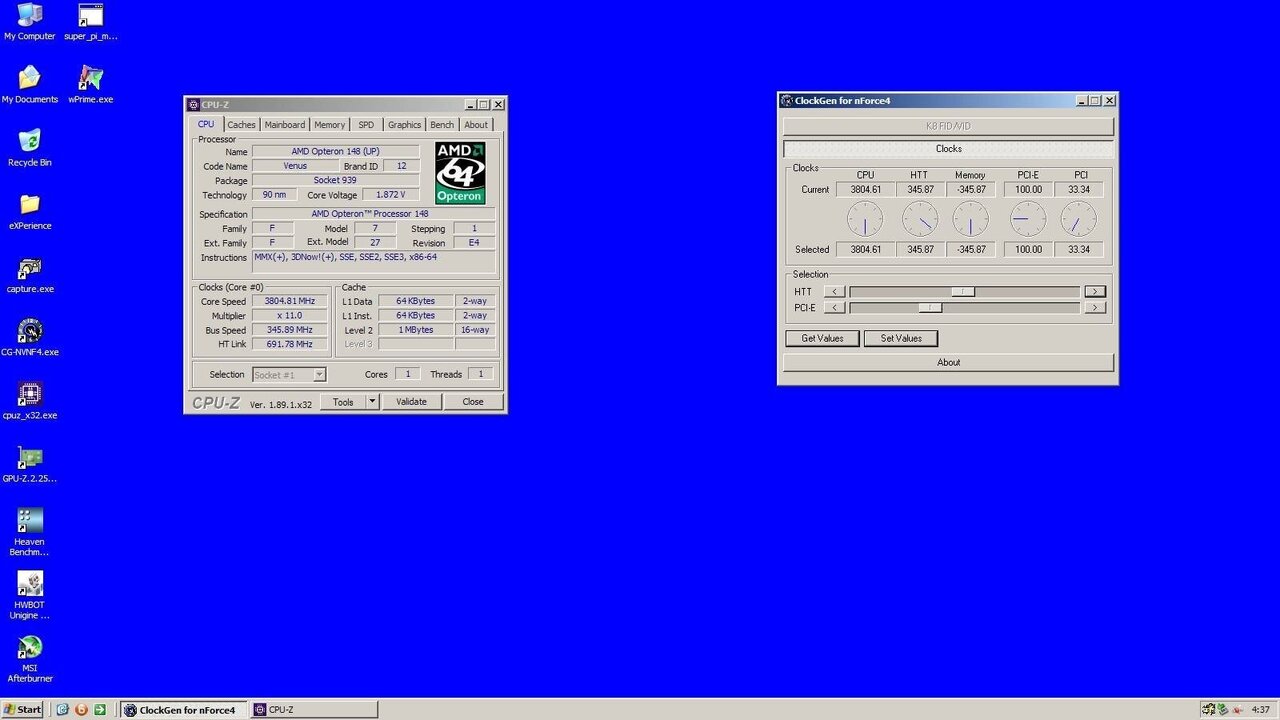Click the Validate button in CPU-Z
This screenshot has width=1280, height=720.
pyautogui.click(x=411, y=402)
